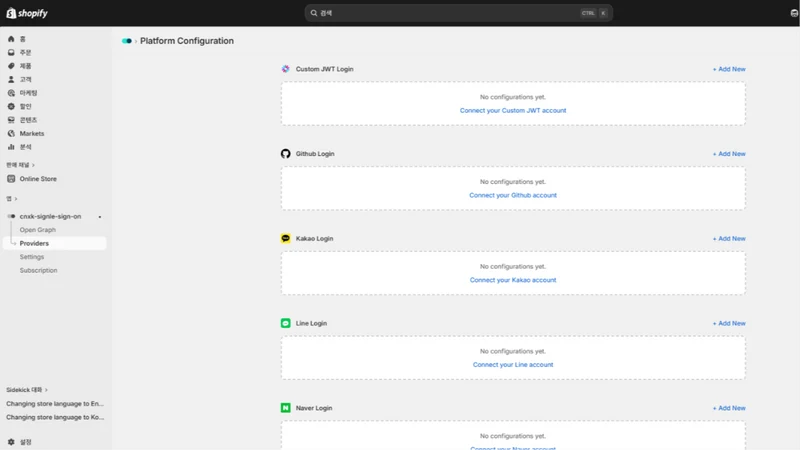Open Analytics bar chart icon

coord(11,147)
